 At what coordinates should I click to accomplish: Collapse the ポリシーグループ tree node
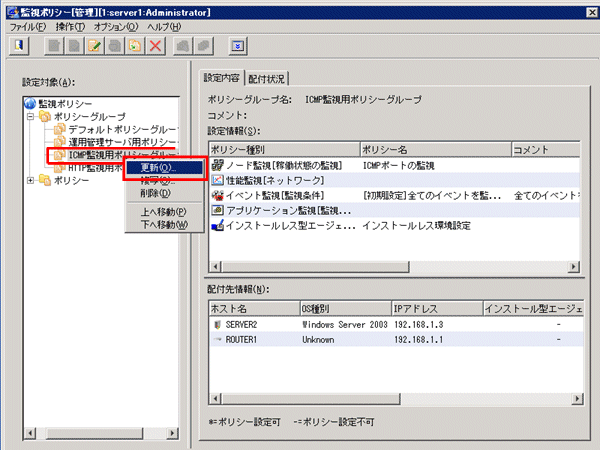pos(31,117)
